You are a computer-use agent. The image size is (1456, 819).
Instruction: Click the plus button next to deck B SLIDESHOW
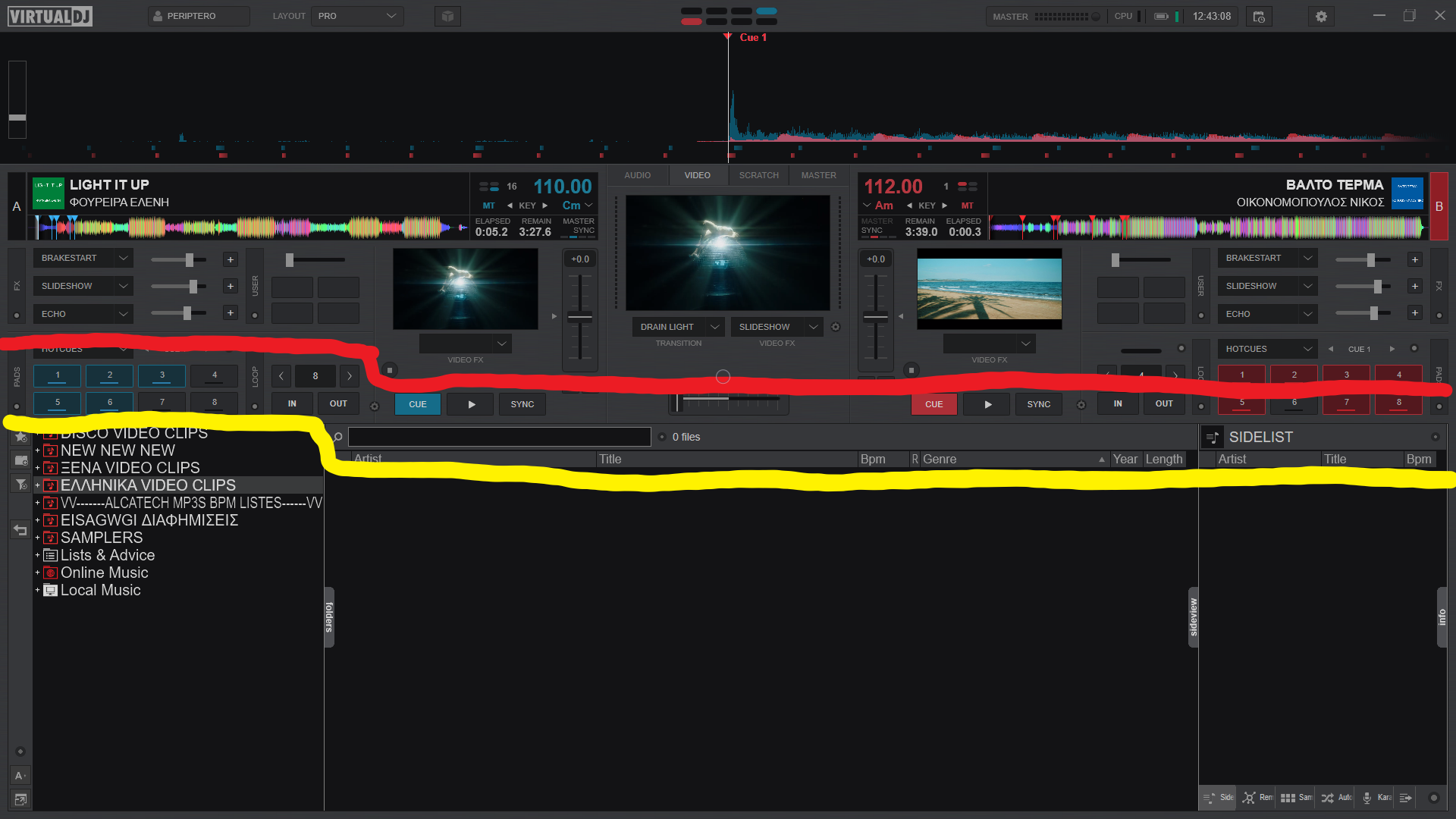[x=1415, y=286]
